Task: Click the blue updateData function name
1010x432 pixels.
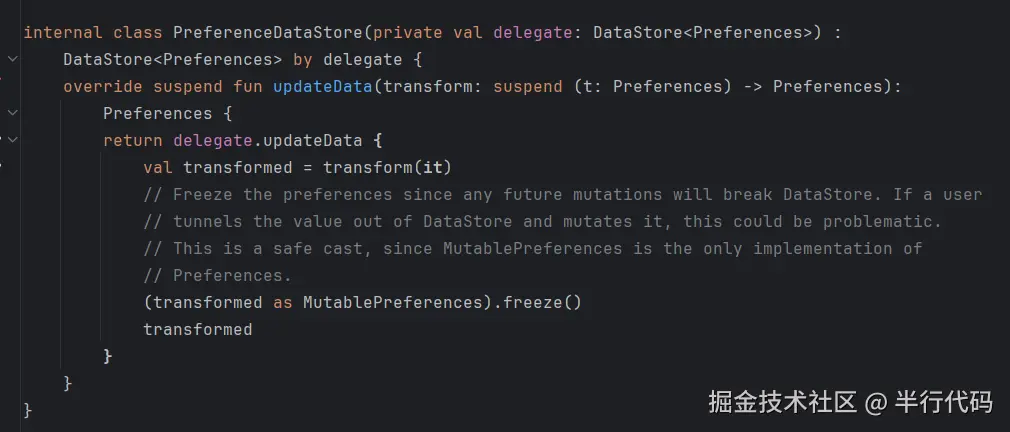Action: click(x=322, y=86)
